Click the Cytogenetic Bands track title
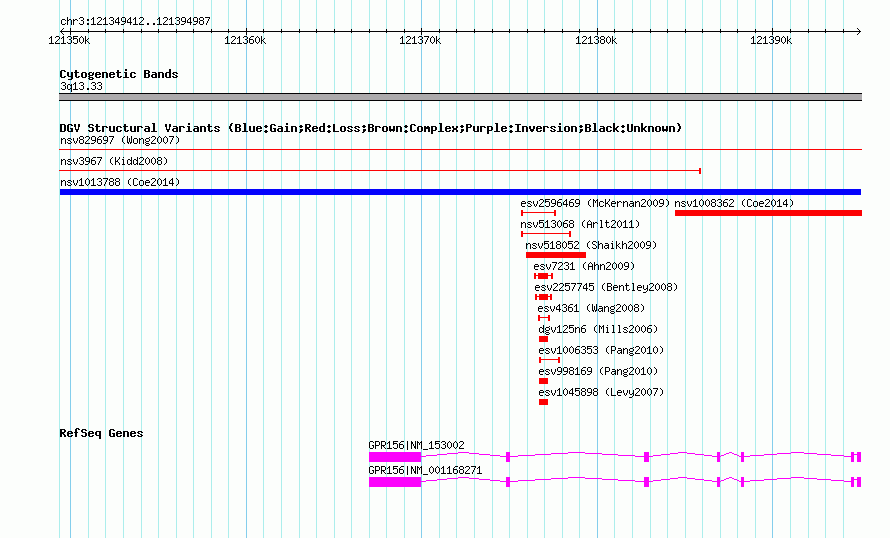Screen dimensions: 890x538 coord(119,74)
